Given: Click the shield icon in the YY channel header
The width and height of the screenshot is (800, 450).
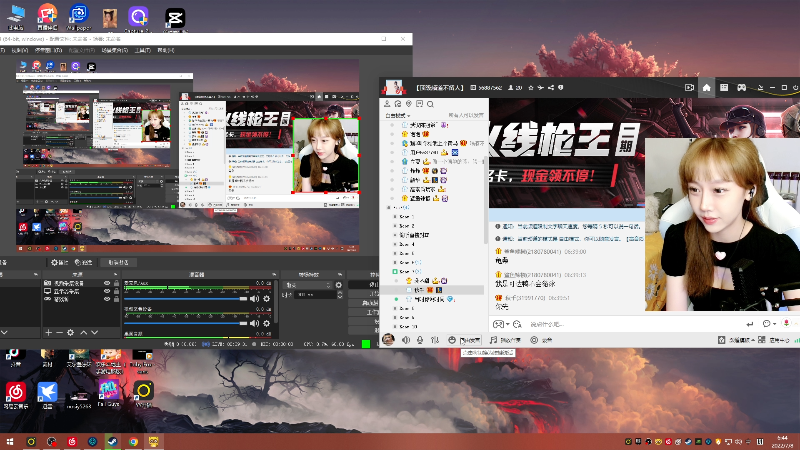Looking at the screenshot, I should click(x=561, y=87).
